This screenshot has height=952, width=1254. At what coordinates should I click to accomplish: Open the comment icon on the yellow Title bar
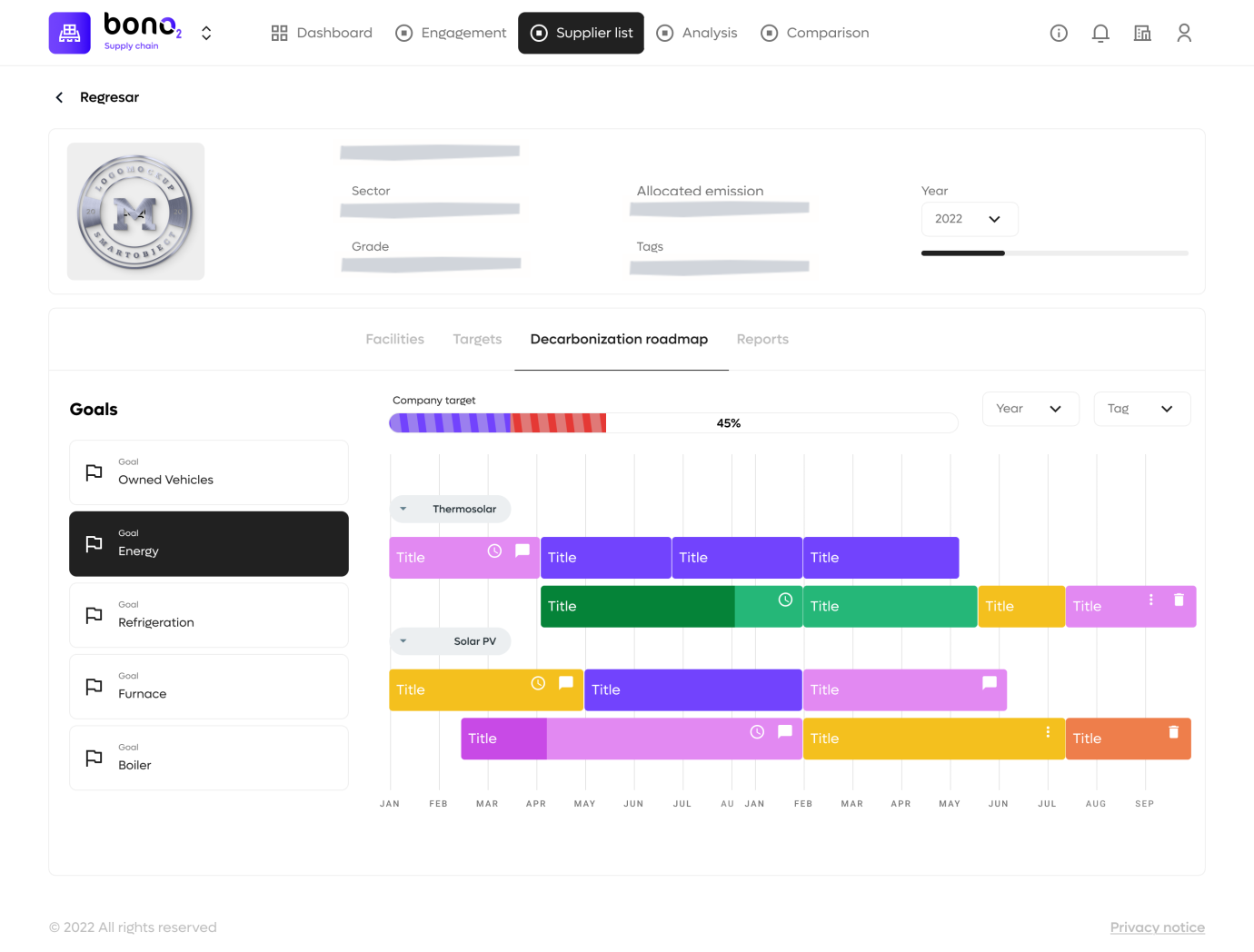[x=564, y=682]
